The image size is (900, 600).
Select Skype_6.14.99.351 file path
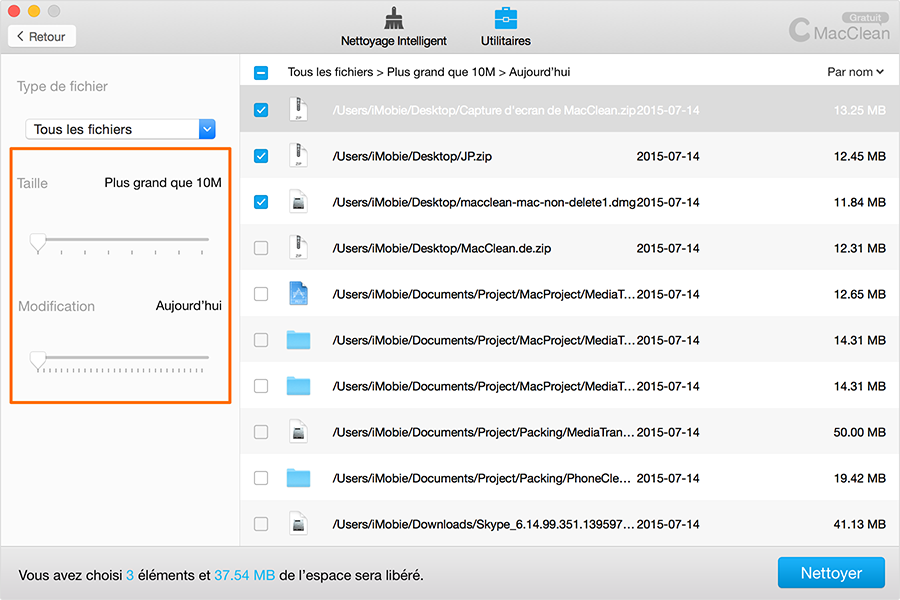click(483, 524)
